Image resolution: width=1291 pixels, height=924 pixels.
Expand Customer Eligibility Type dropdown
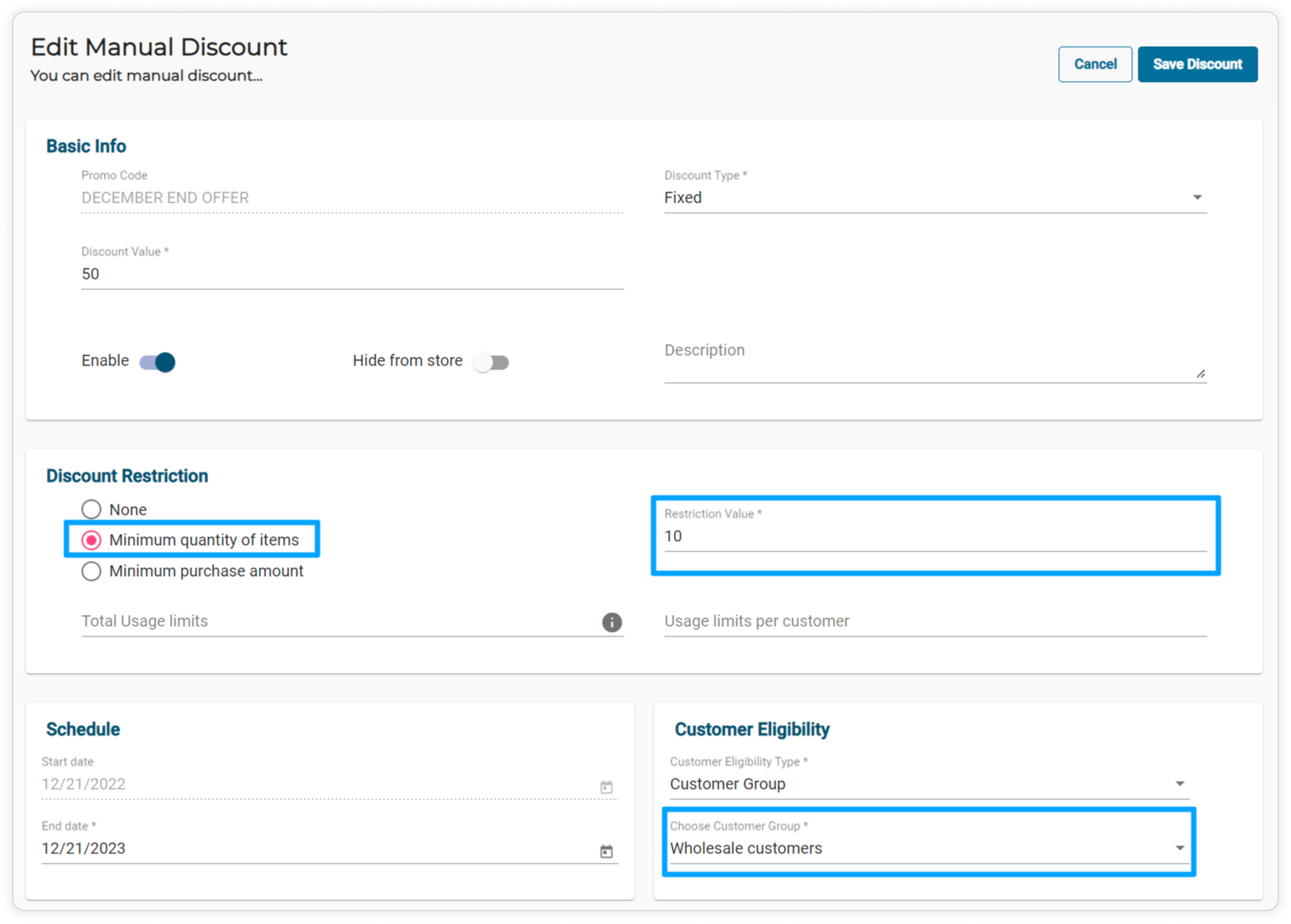pyautogui.click(x=927, y=784)
